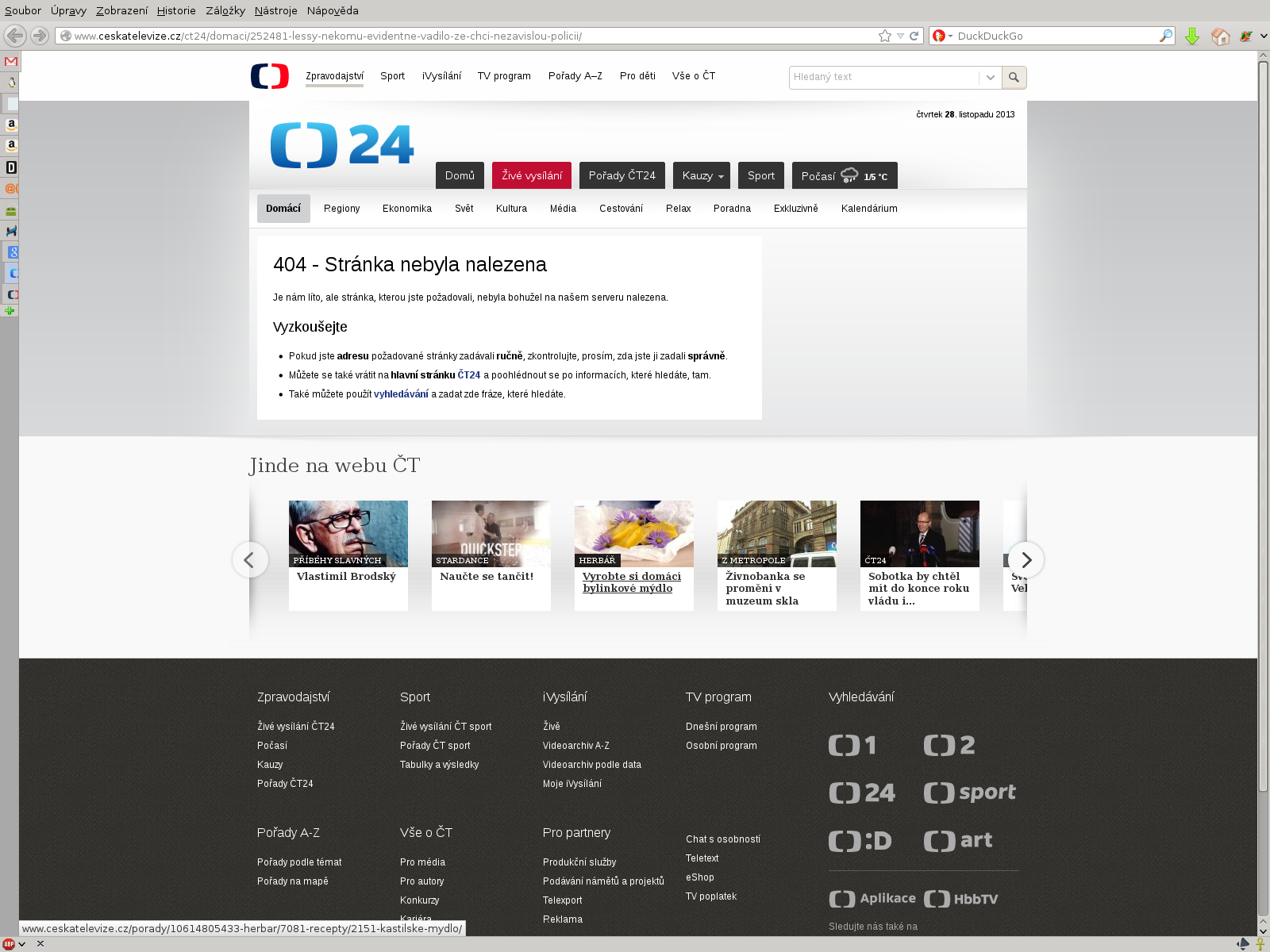The width and height of the screenshot is (1270, 952).
Task: Click the carousel next arrow
Action: [x=1026, y=560]
